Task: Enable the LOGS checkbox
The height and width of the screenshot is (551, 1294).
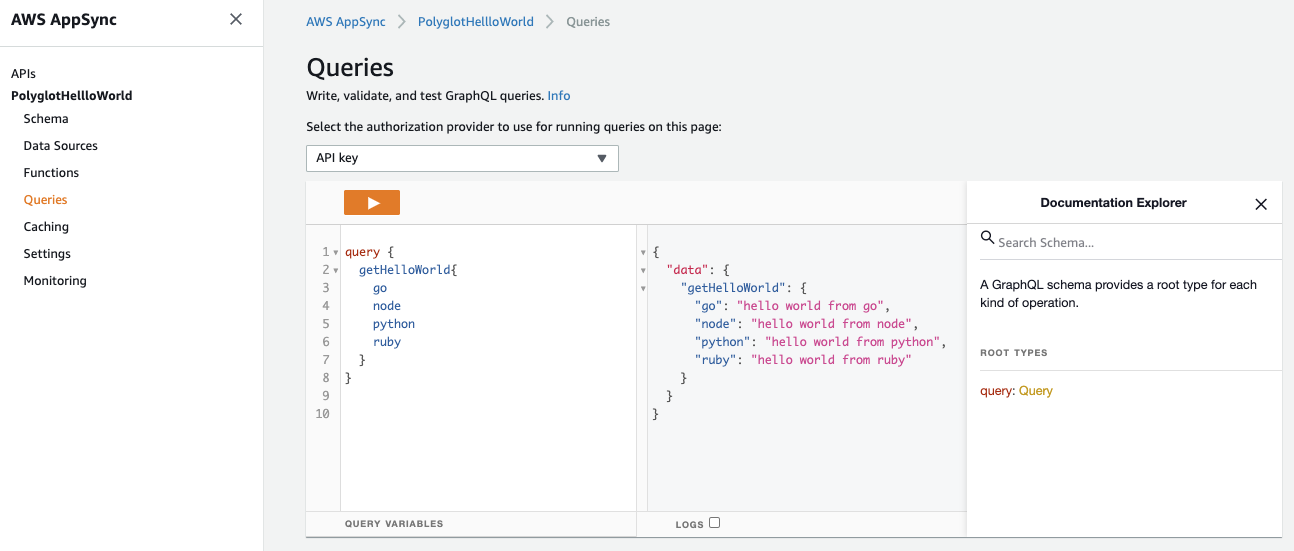Action: tap(714, 522)
